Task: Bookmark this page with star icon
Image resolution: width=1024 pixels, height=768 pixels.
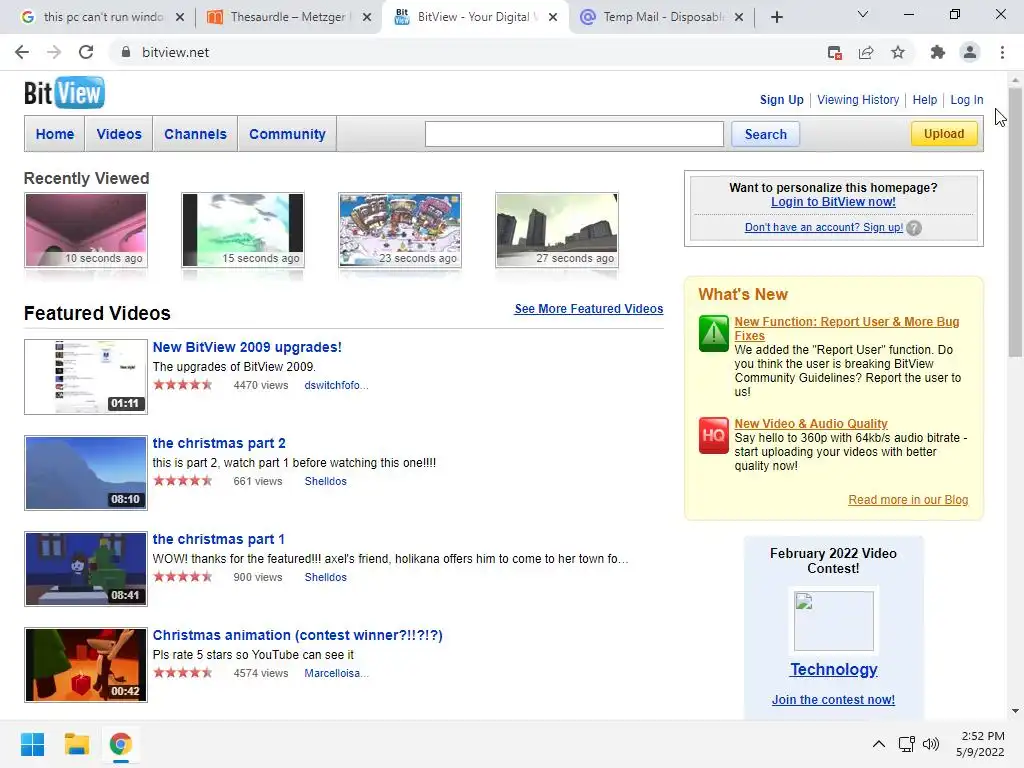Action: point(898,52)
